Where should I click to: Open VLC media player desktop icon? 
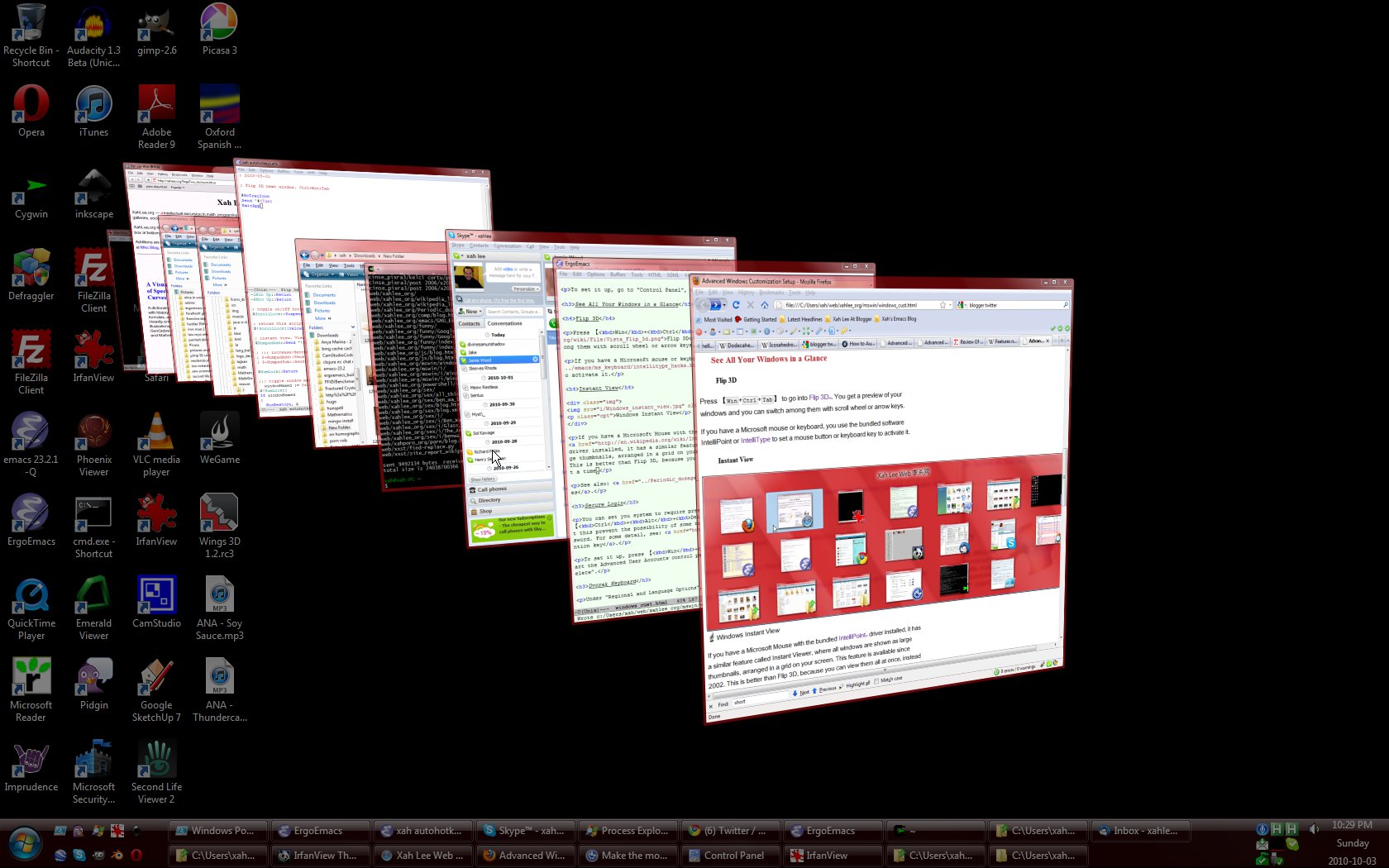(x=156, y=445)
